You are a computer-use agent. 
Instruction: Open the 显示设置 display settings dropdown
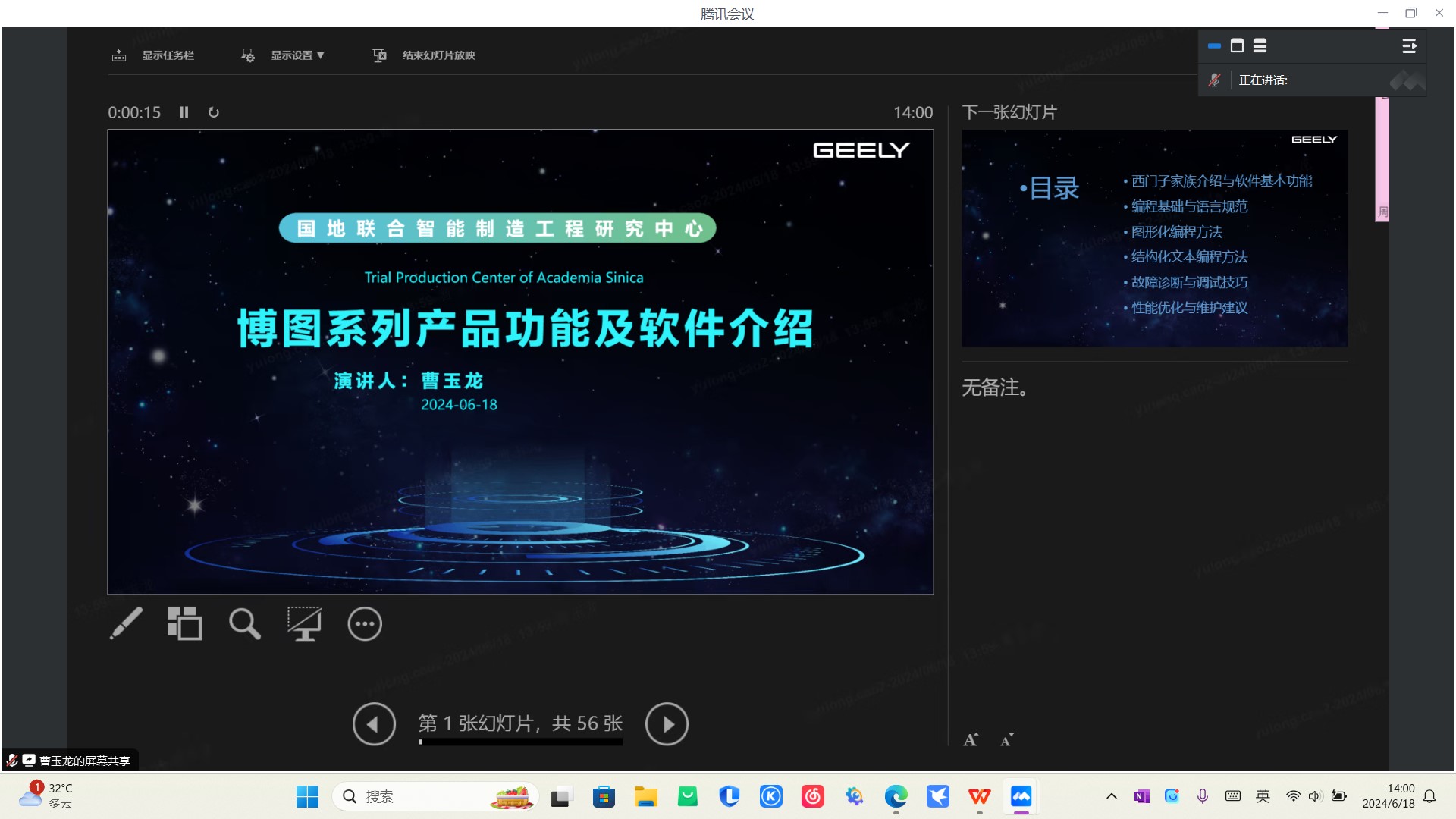pyautogui.click(x=282, y=55)
